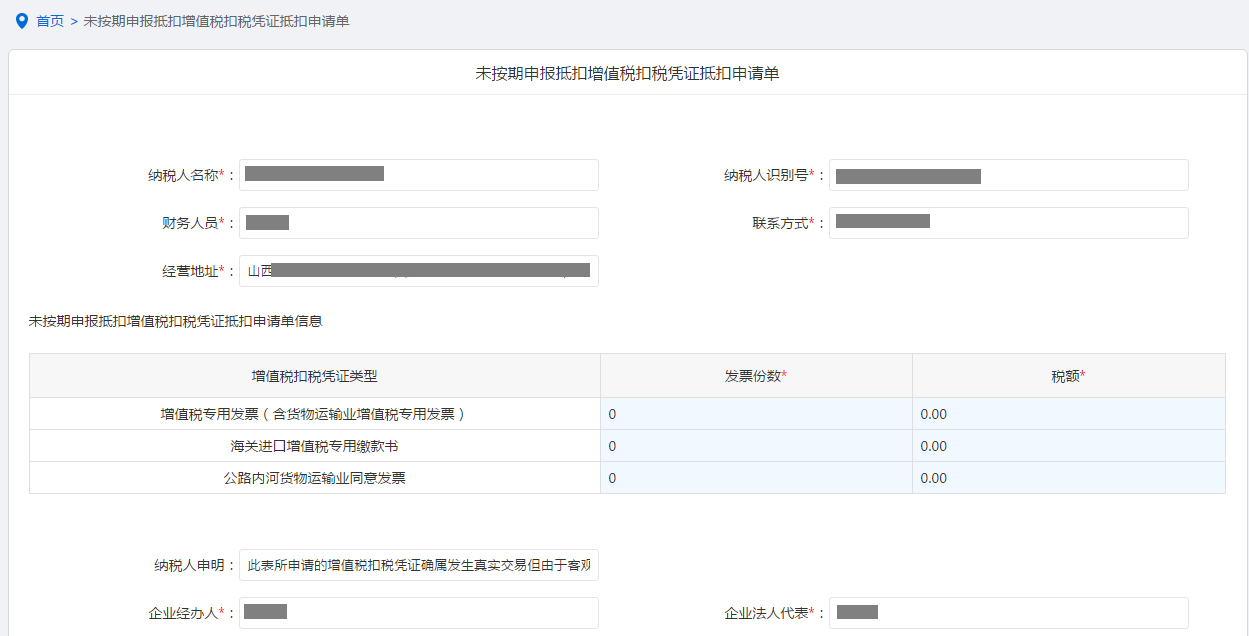Set 发票份数 for 公路内河货物运输业同意发票
This screenshot has width=1249, height=636.
pos(756,478)
